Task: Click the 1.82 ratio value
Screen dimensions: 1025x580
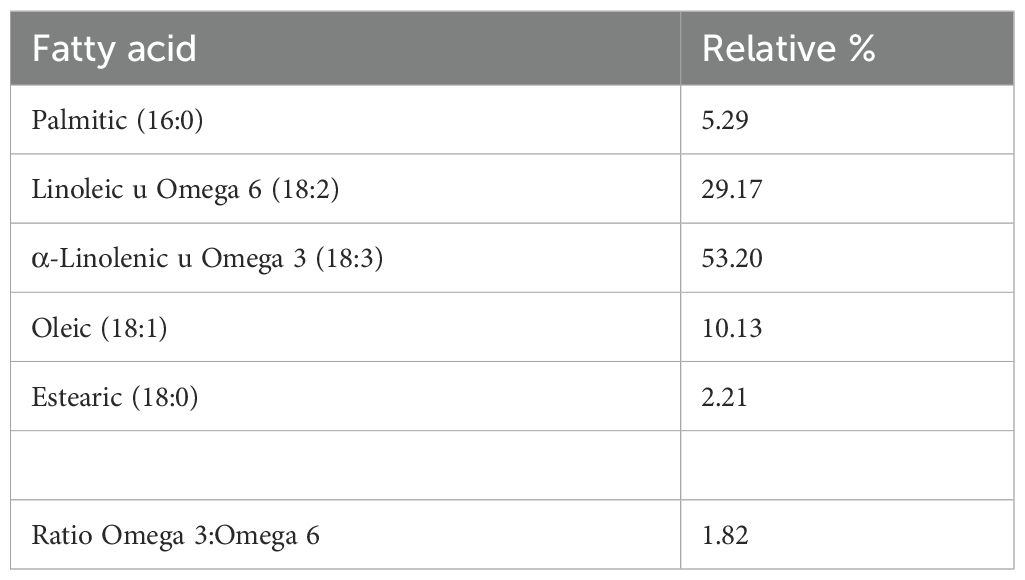Action: tap(725, 536)
